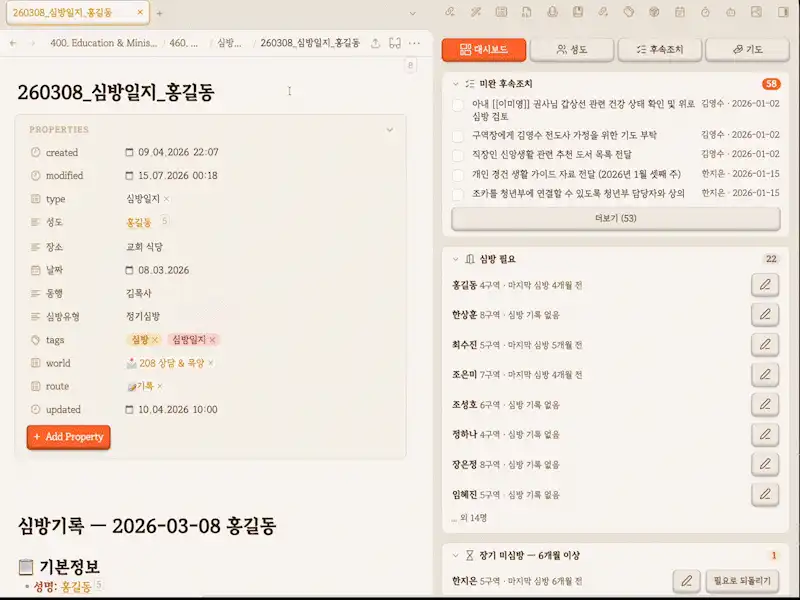Switch to the 성도 tab
This screenshot has height=600, width=800.
pyautogui.click(x=571, y=49)
